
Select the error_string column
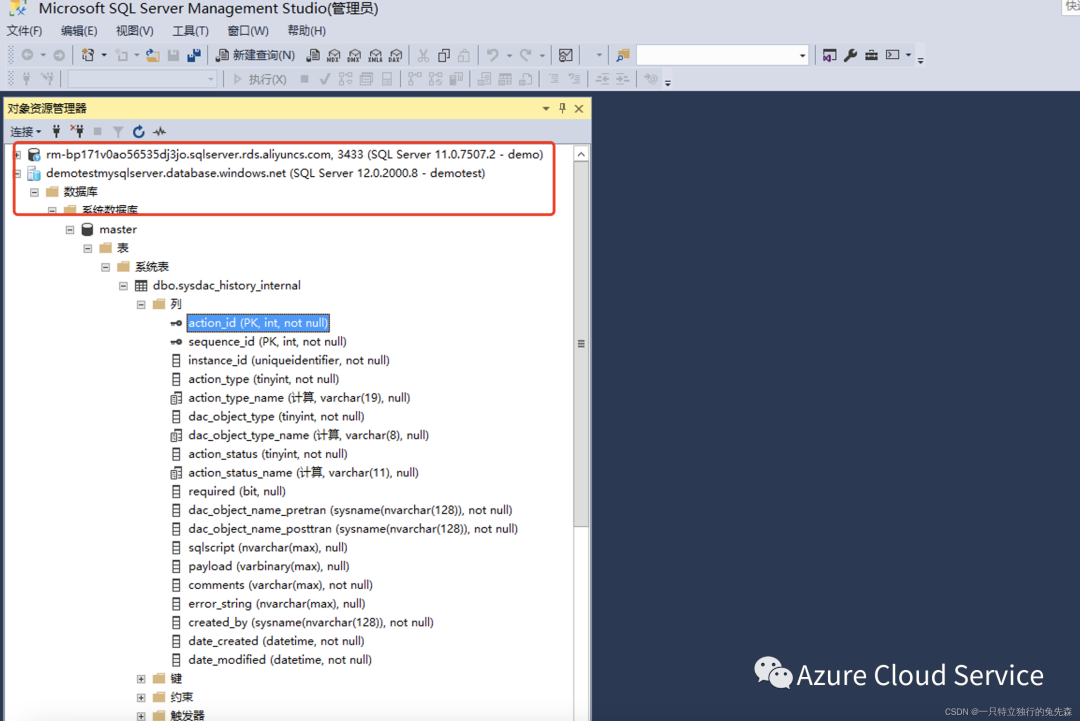[277, 604]
